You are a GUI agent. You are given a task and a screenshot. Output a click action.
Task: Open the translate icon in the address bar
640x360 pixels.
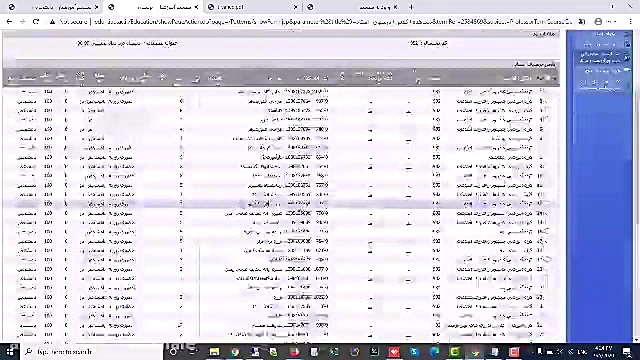tap(581, 22)
